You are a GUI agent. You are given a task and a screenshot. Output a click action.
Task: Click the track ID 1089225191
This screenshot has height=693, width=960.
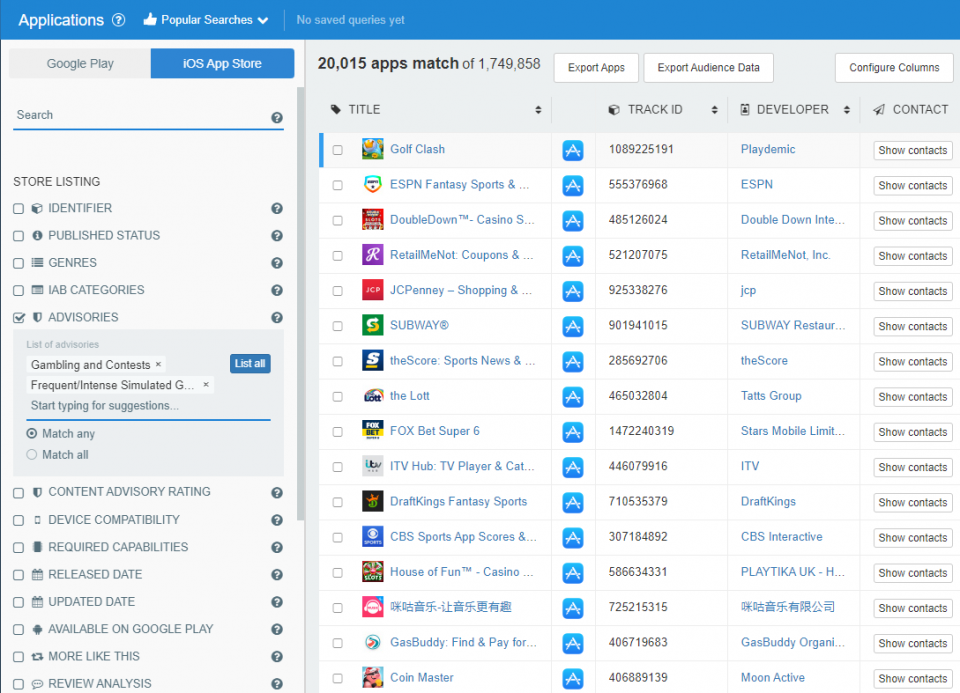click(641, 149)
